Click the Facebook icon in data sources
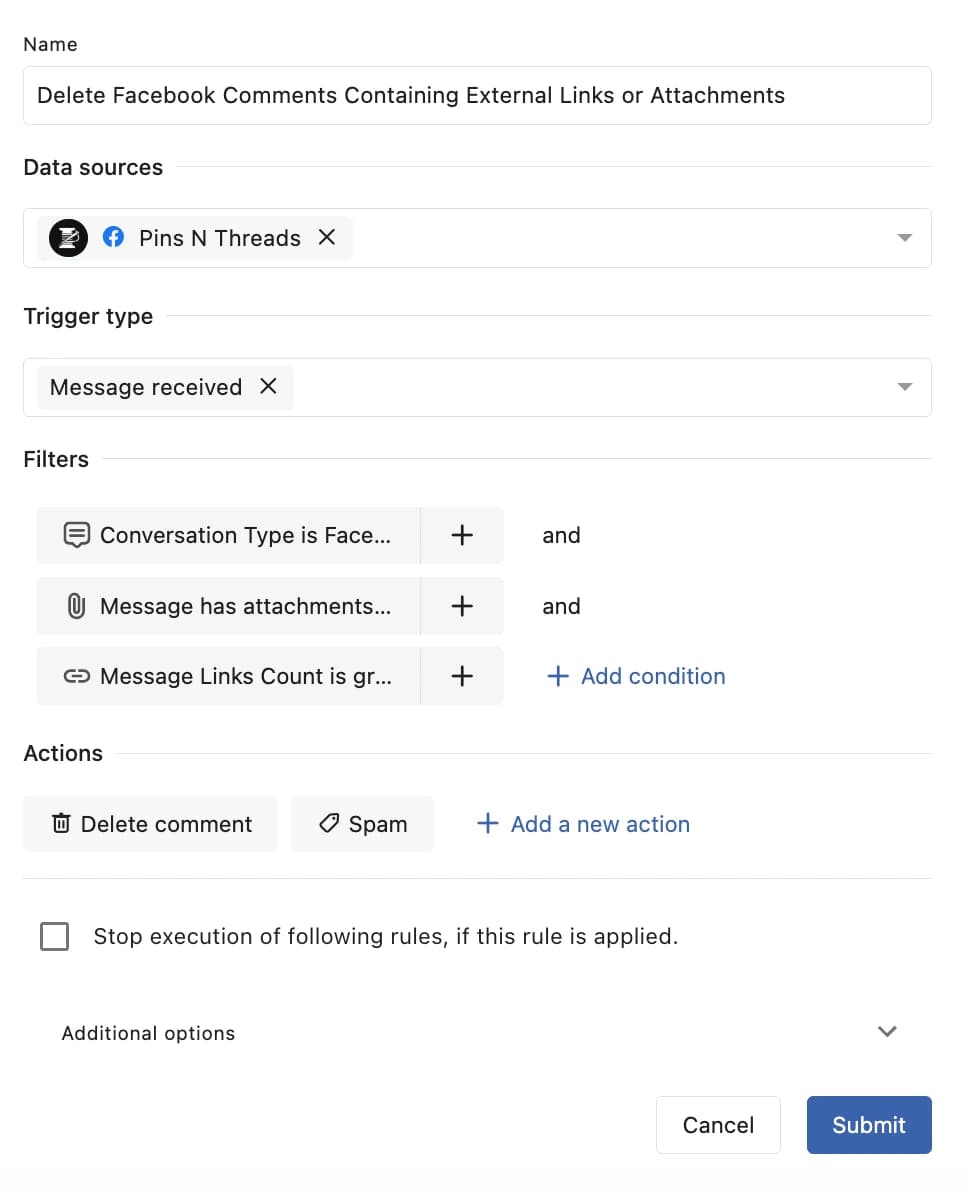Screen dimensions: 968x1194 (x=114, y=238)
